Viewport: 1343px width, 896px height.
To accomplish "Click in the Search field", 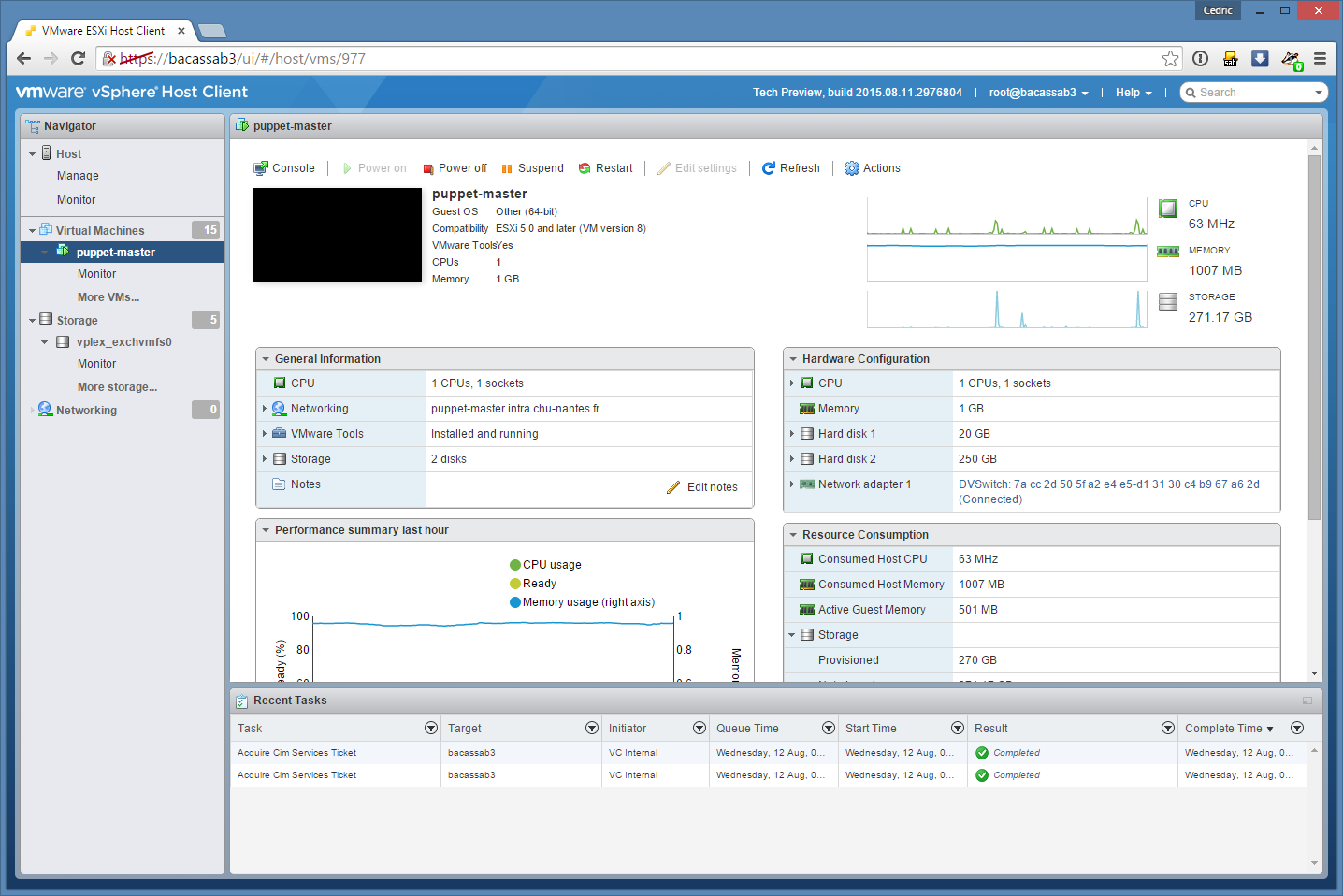I will (1252, 93).
